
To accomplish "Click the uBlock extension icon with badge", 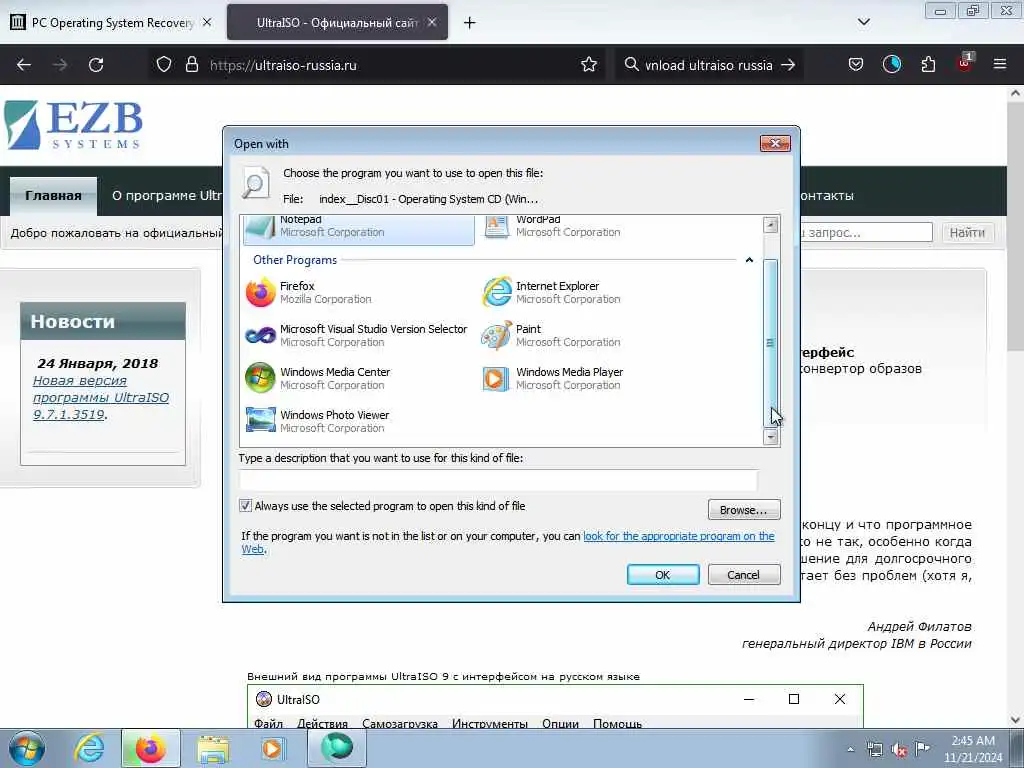I will (x=965, y=63).
